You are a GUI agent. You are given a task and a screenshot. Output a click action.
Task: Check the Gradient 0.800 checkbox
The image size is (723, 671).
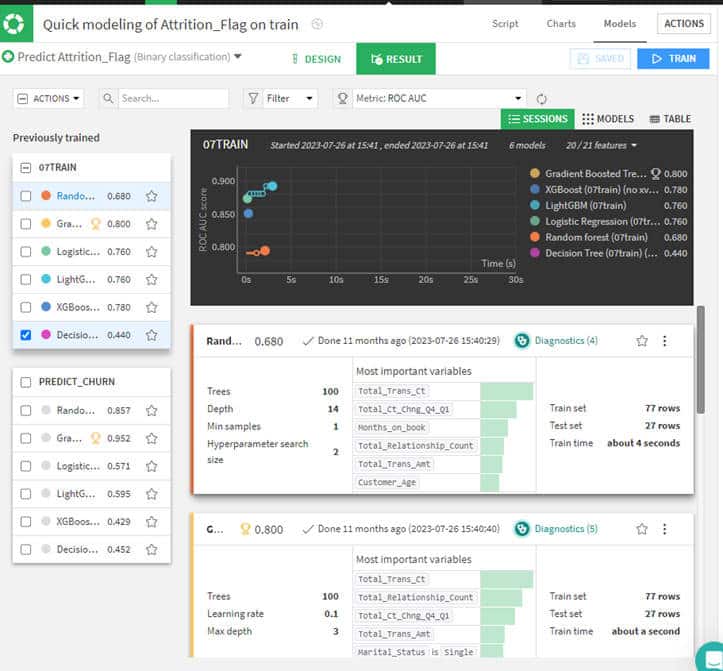pyautogui.click(x=26, y=224)
